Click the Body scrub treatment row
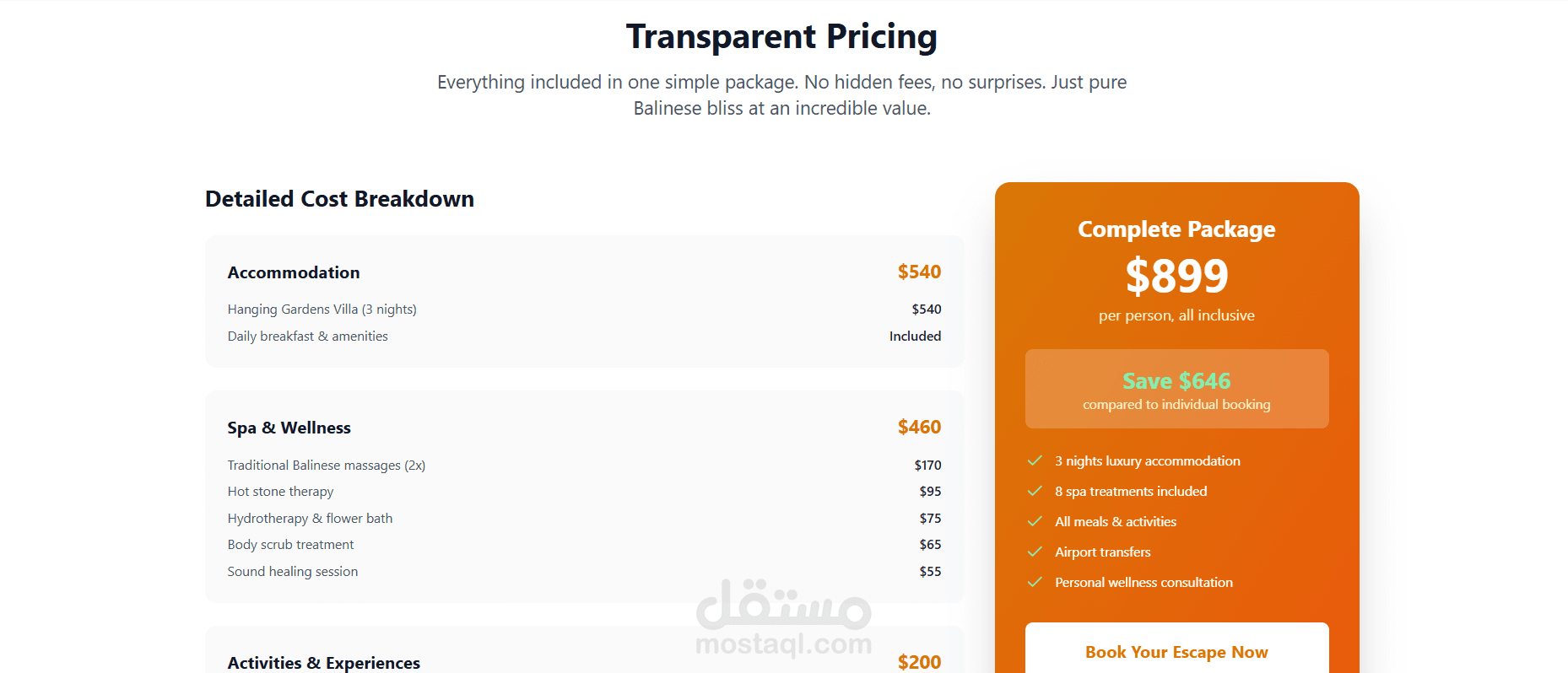This screenshot has width=1568, height=673. (584, 545)
